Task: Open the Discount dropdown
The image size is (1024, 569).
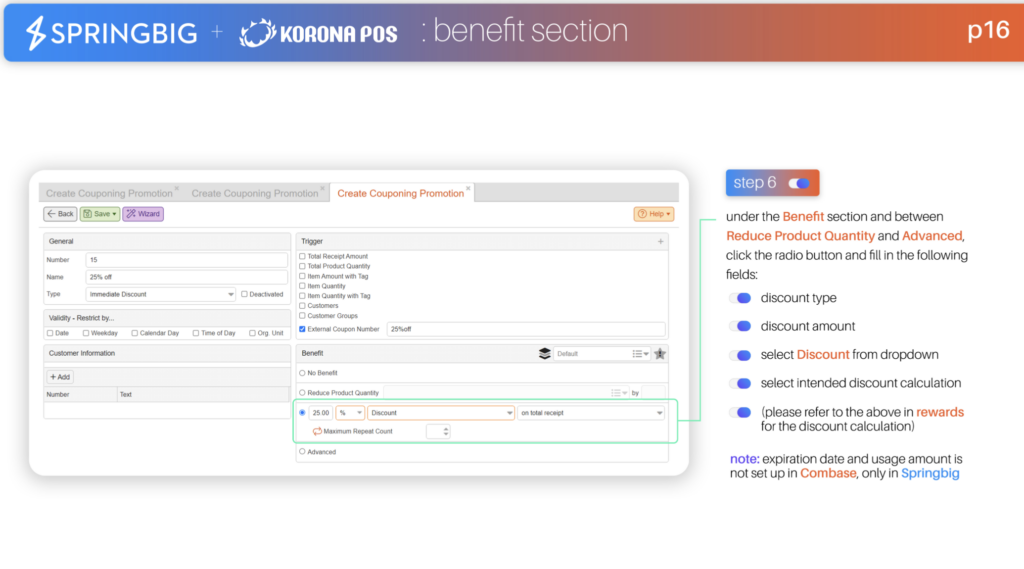Action: coord(441,413)
